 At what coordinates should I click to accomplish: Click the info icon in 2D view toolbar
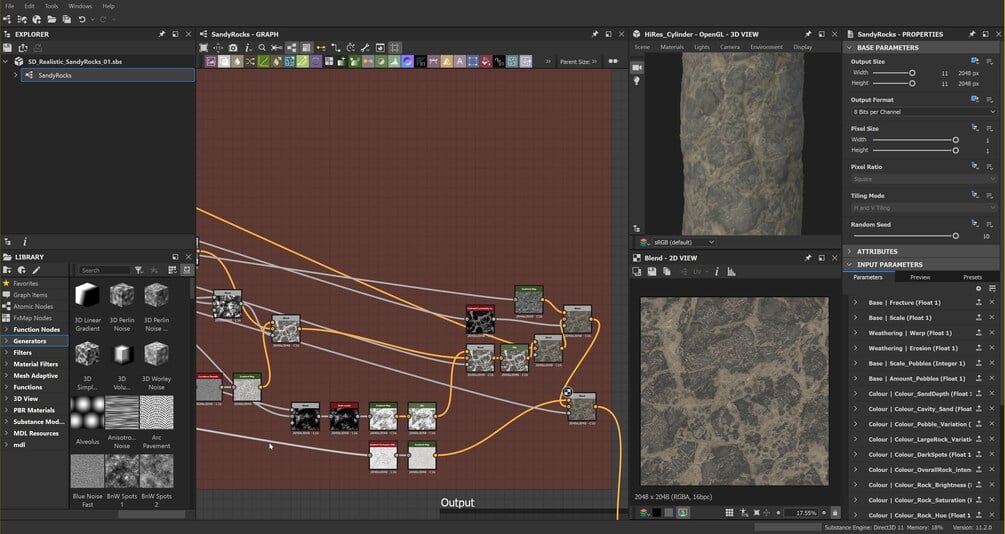717,271
